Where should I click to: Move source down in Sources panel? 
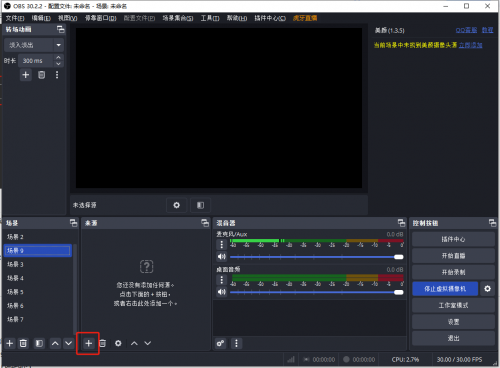pyautogui.click(x=148, y=343)
